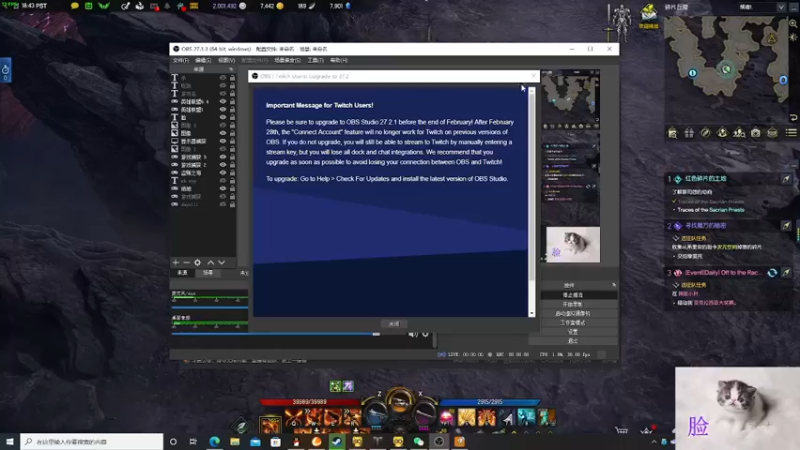
Task: Toggle visibility of 游戏捕获 2 source
Action: point(222,165)
